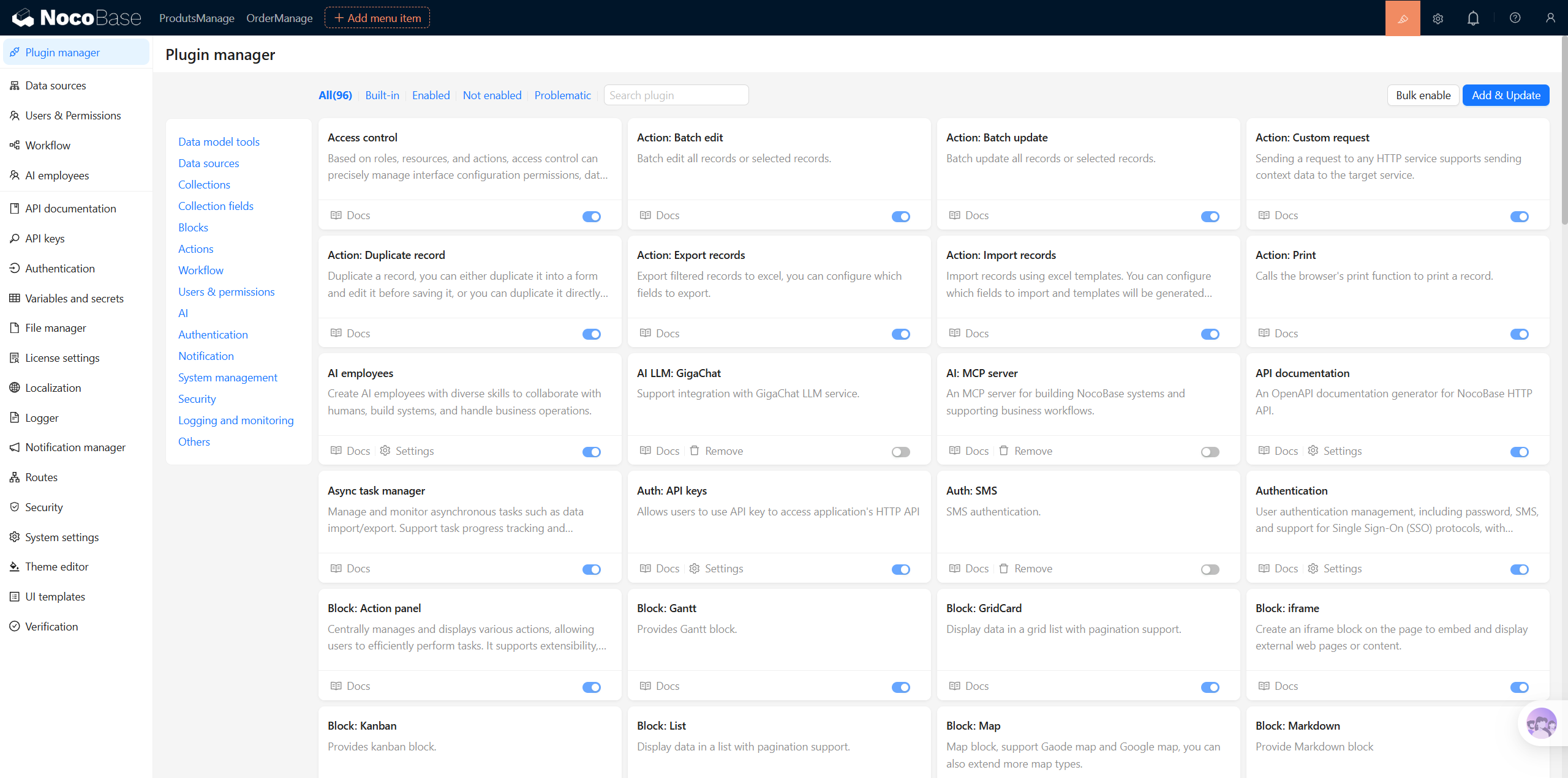Image resolution: width=1568 pixels, height=778 pixels.
Task: Open the user profile icon
Action: point(1551,18)
